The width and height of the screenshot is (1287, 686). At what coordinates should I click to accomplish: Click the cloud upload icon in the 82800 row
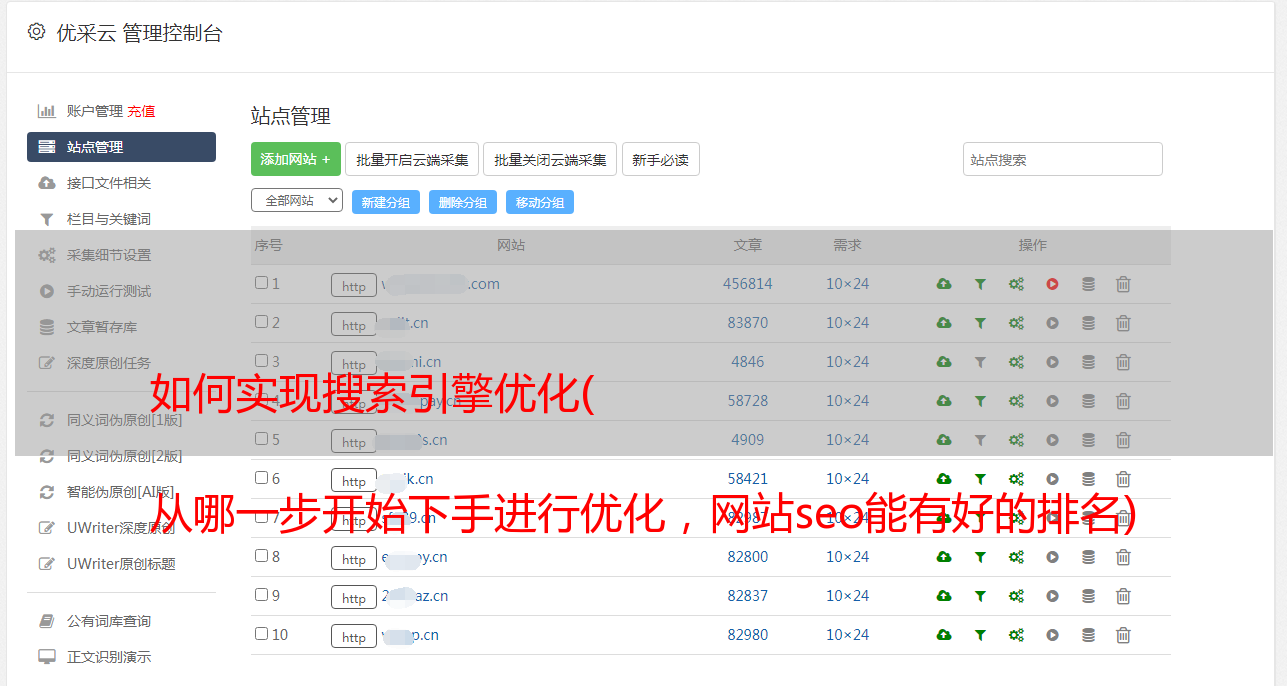[x=944, y=557]
